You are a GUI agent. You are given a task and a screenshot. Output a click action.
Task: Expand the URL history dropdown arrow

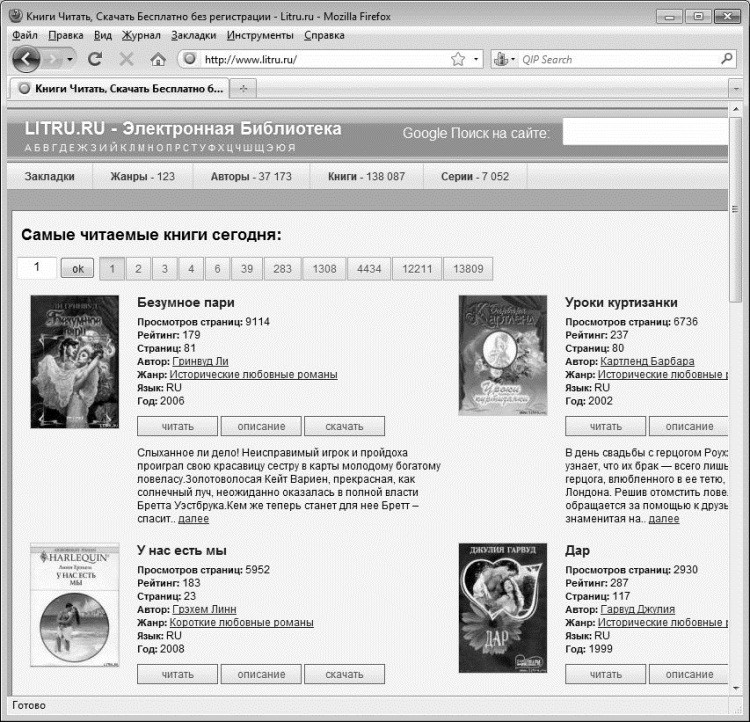coord(476,59)
